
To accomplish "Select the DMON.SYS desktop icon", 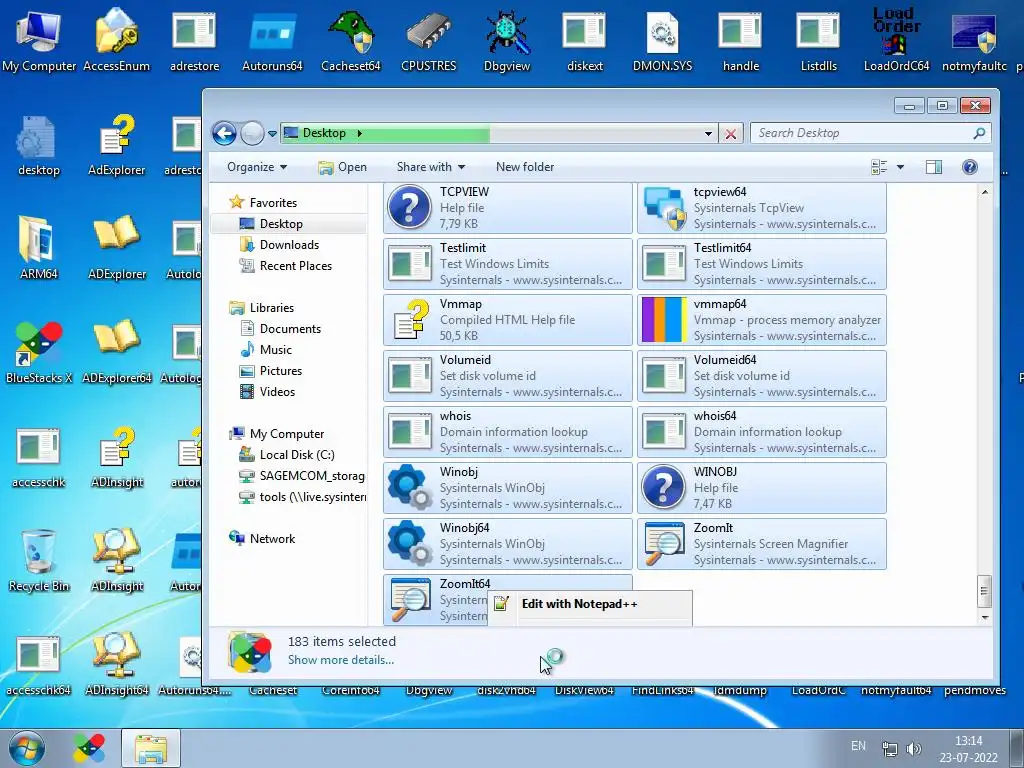I will (662, 39).
